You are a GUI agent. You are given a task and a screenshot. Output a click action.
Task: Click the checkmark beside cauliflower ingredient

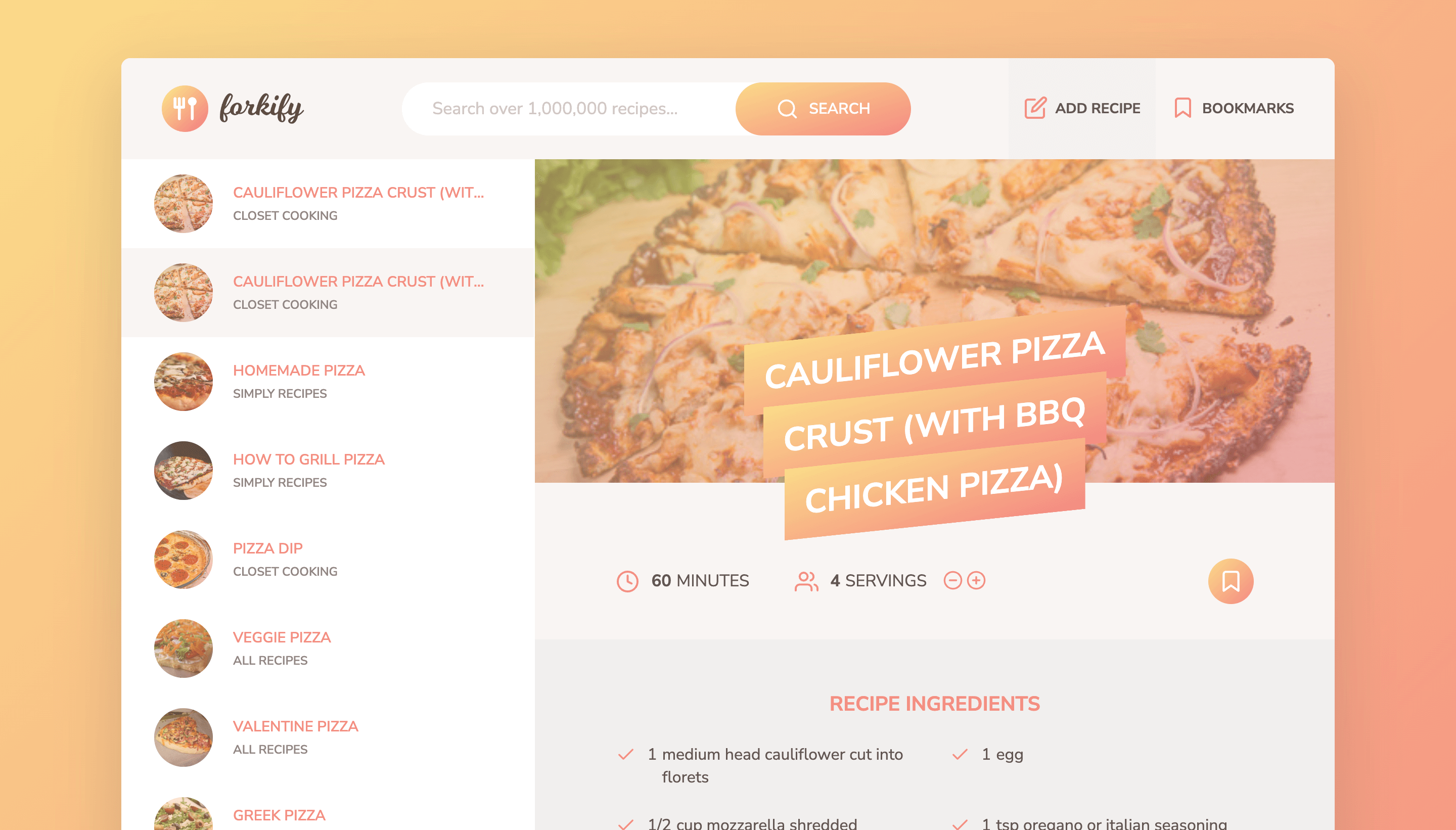[x=626, y=754]
